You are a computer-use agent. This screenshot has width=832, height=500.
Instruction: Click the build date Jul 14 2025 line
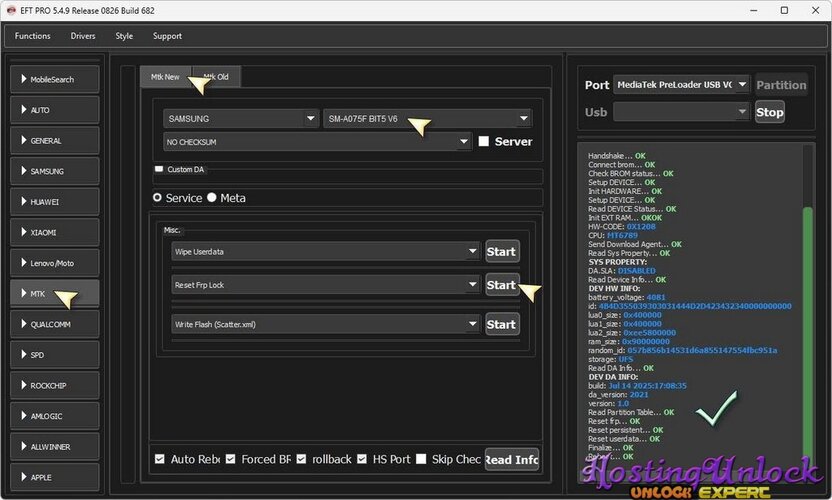637,386
